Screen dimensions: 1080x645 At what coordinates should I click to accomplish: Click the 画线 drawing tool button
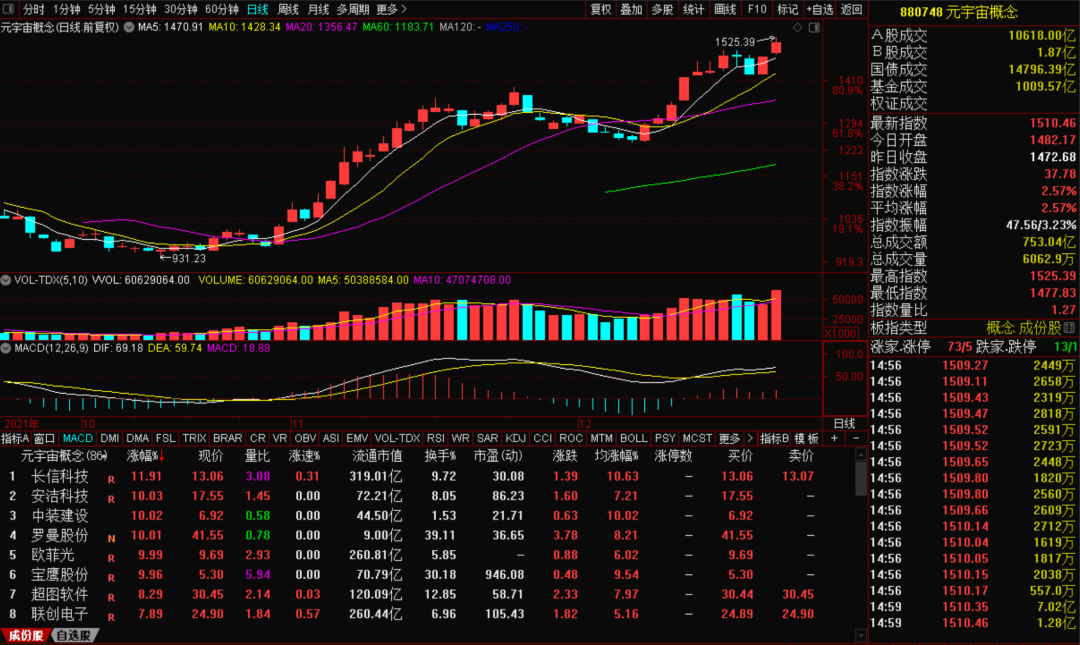click(x=725, y=9)
